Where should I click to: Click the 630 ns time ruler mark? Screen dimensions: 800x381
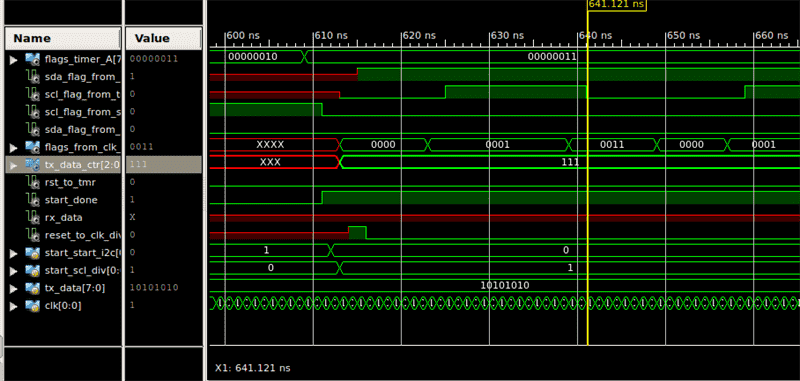pyautogui.click(x=507, y=36)
